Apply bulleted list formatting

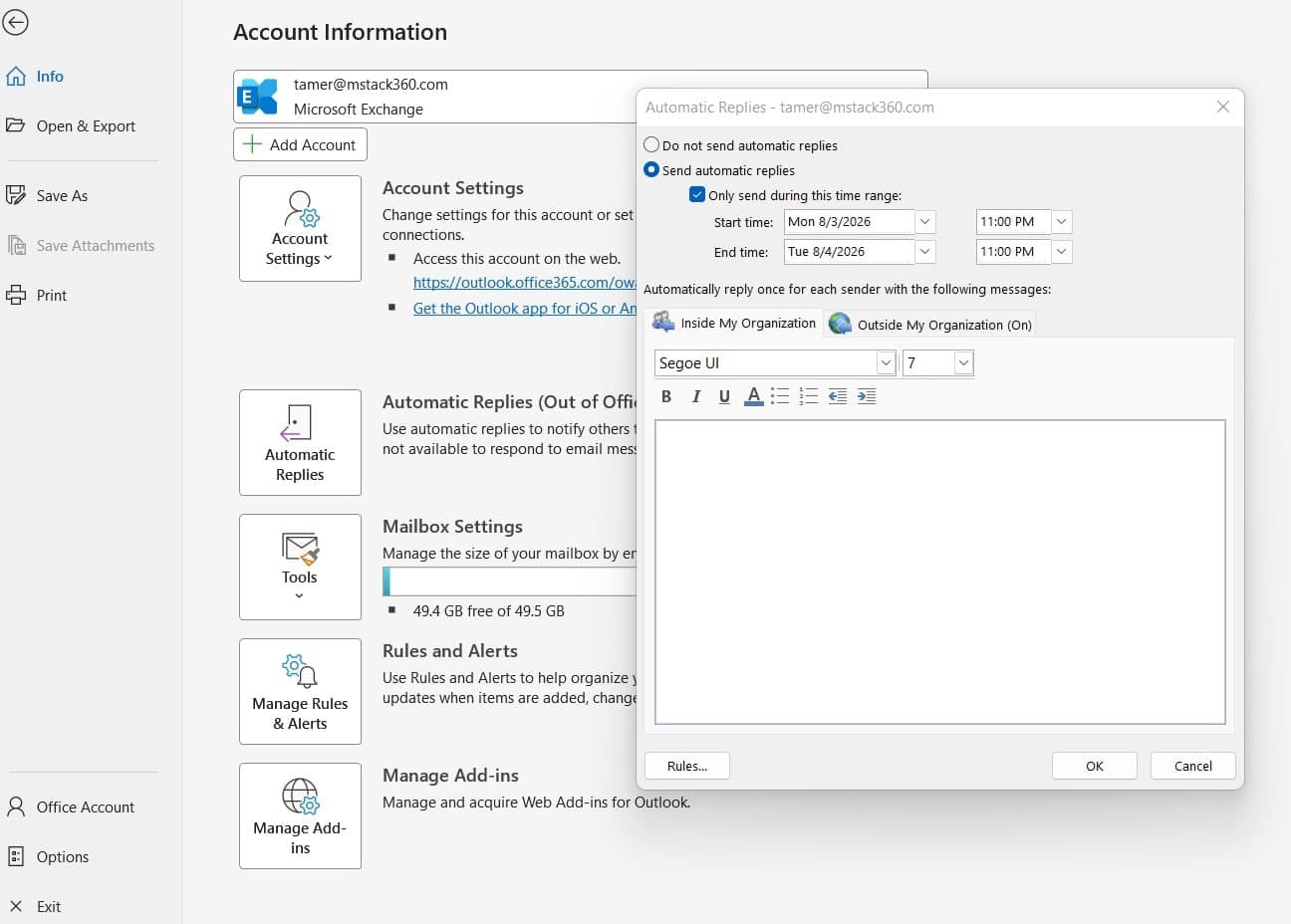click(780, 396)
